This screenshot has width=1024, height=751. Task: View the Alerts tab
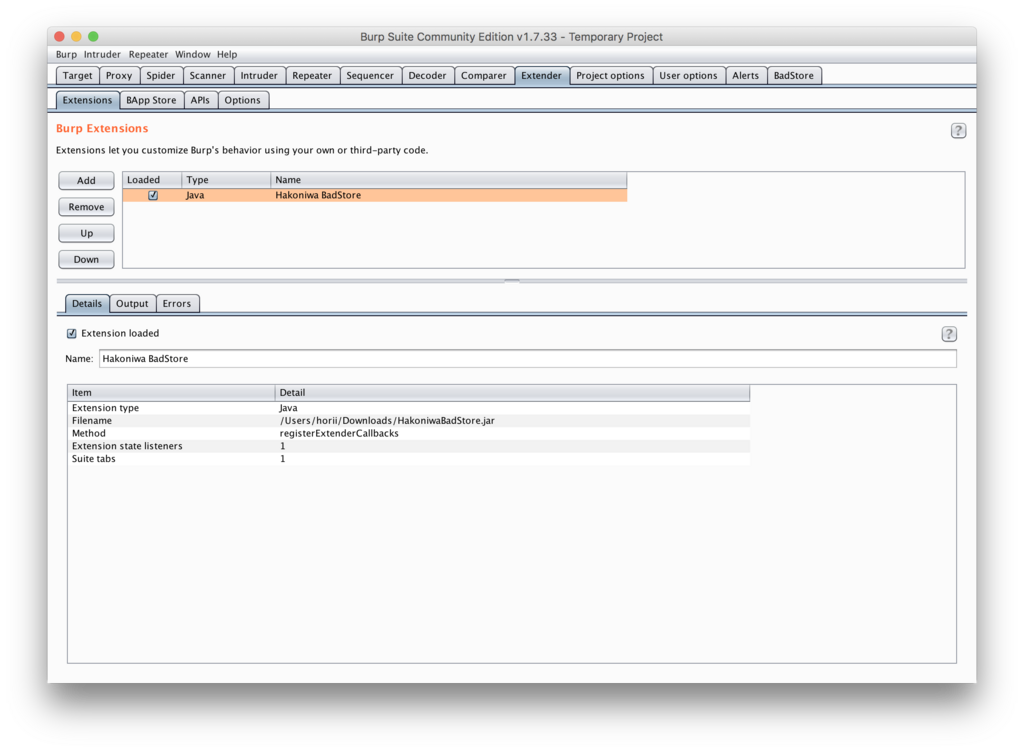[x=745, y=76]
